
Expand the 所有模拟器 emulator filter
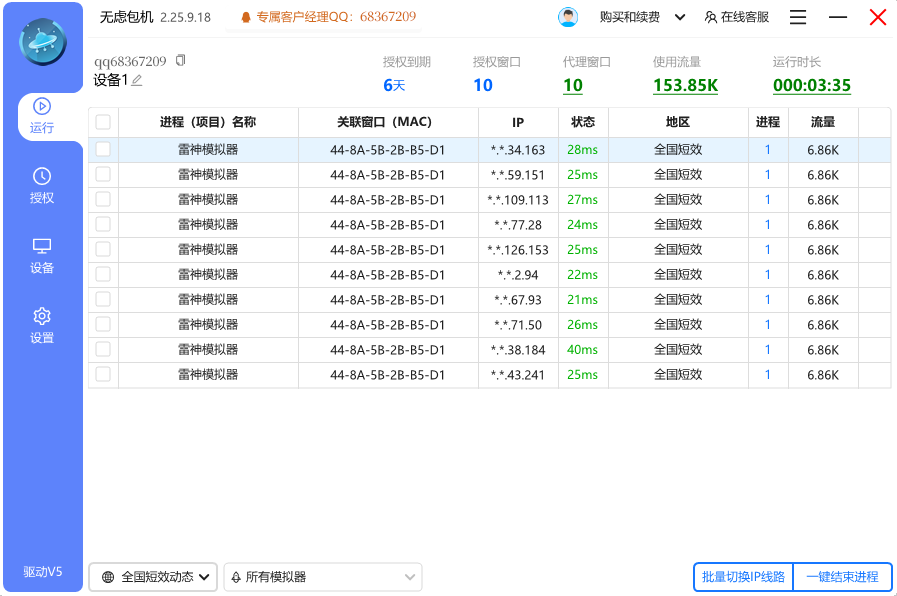322,577
